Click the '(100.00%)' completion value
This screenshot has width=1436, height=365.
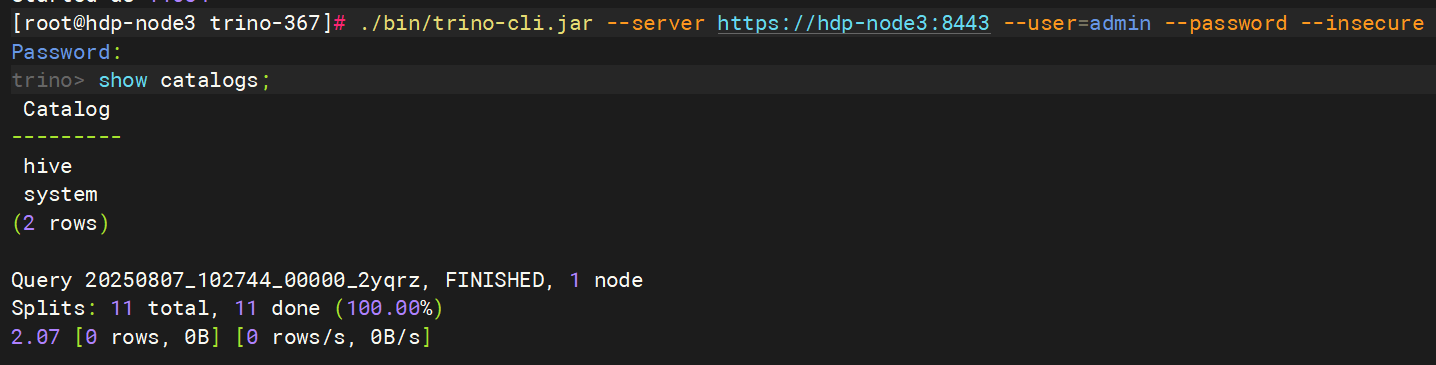click(389, 309)
